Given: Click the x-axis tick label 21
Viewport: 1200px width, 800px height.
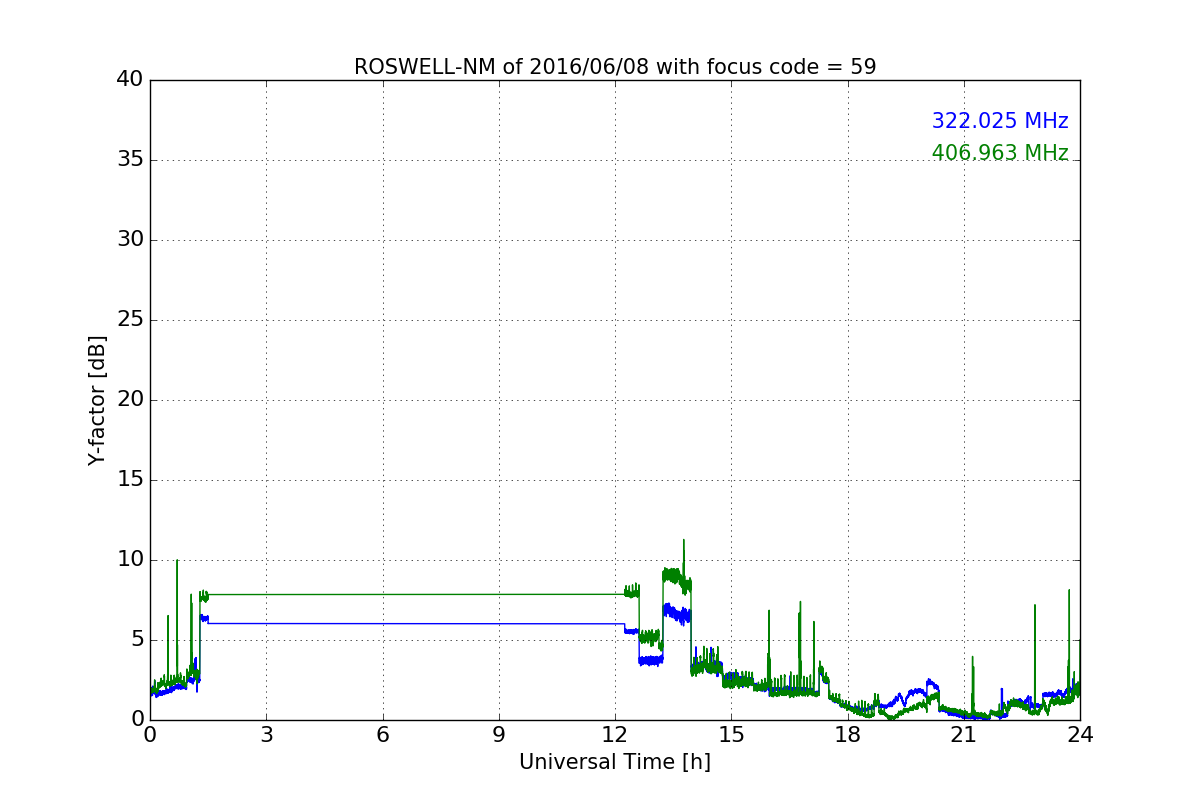Looking at the screenshot, I should point(964,735).
